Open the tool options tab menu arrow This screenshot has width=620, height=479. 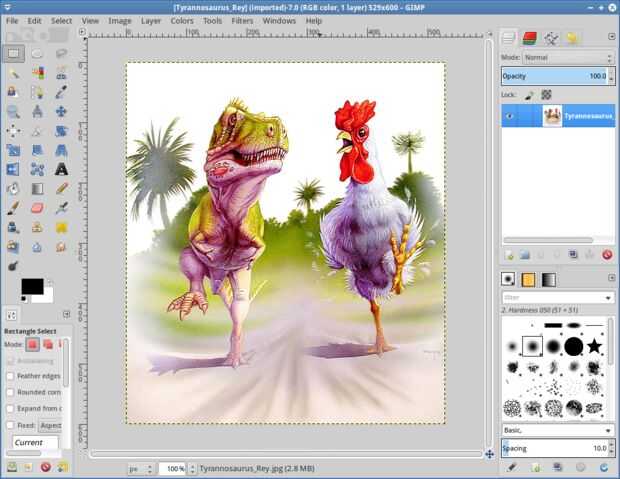(x=66, y=314)
